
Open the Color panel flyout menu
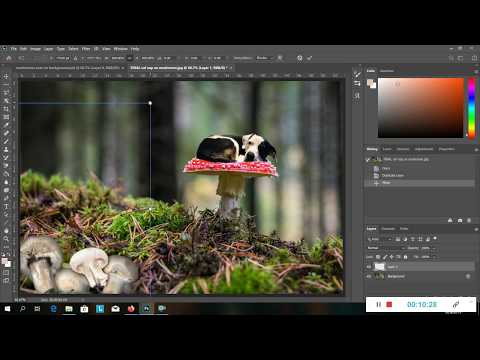coord(476,71)
